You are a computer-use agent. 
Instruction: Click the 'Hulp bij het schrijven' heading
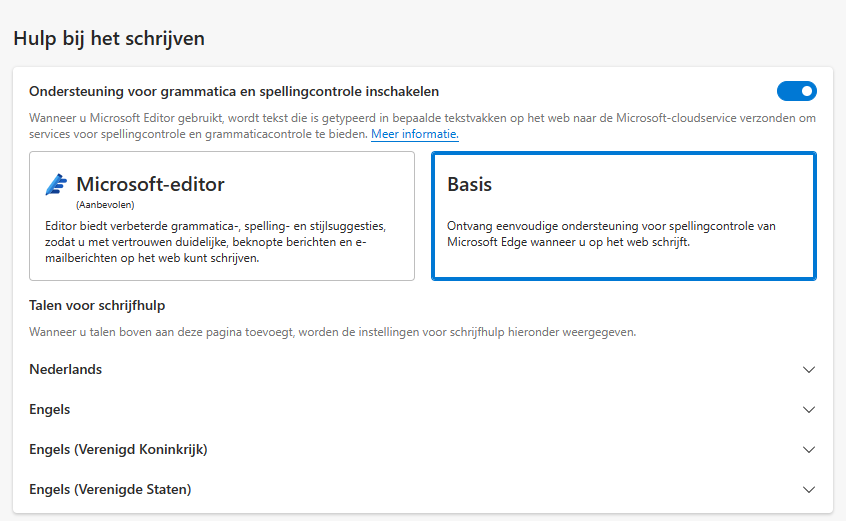pos(109,39)
